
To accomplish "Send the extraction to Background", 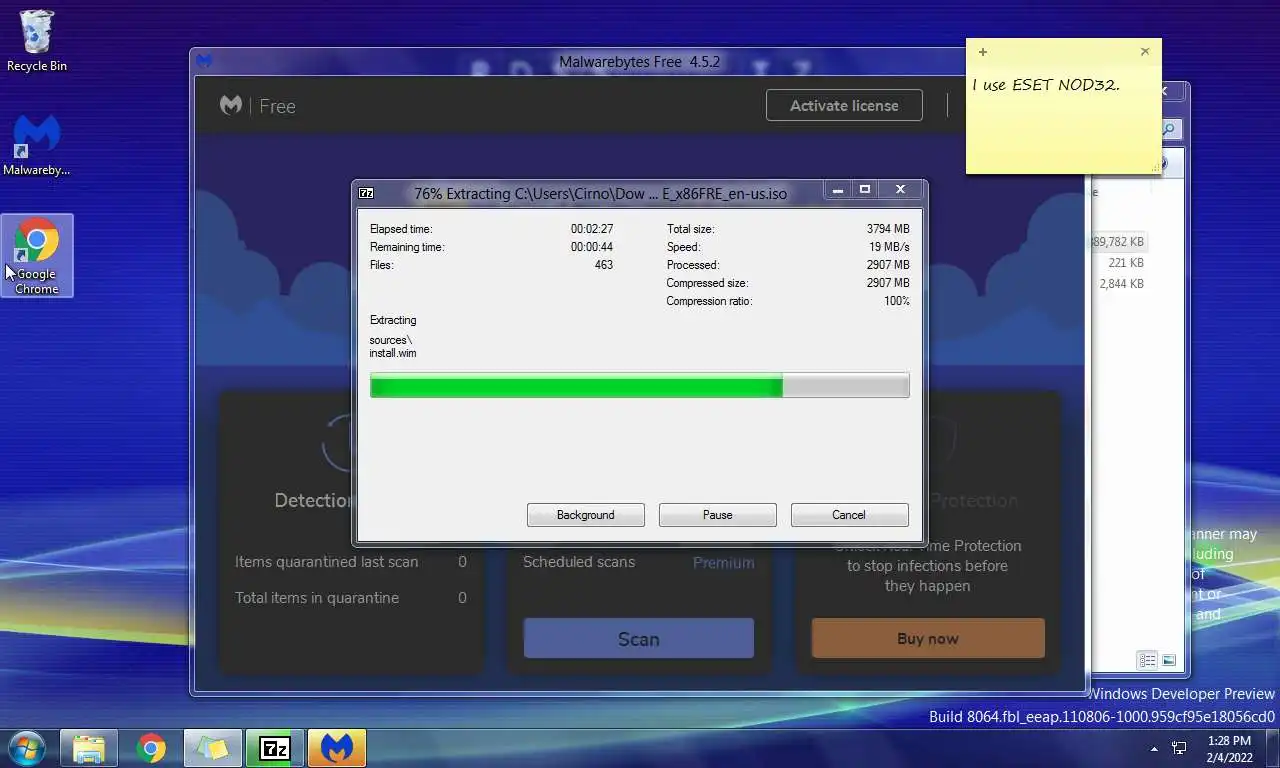I will [586, 515].
